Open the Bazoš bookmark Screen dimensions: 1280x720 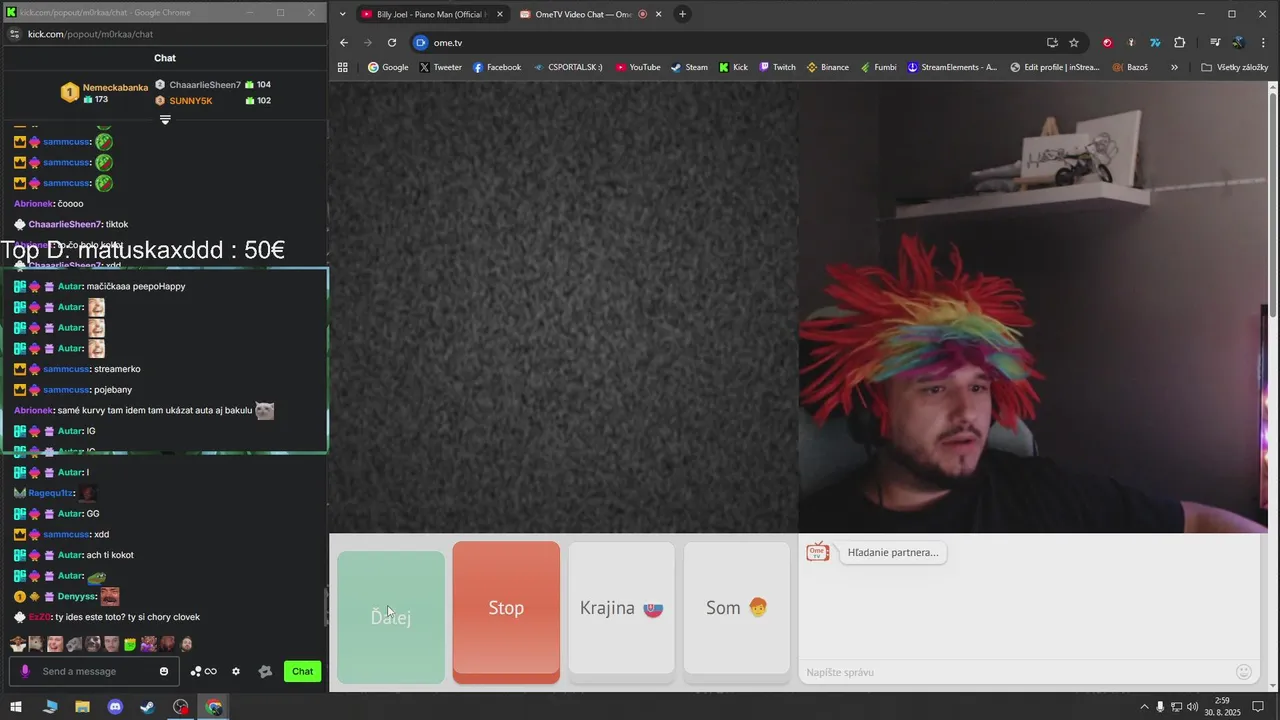pyautogui.click(x=1130, y=67)
